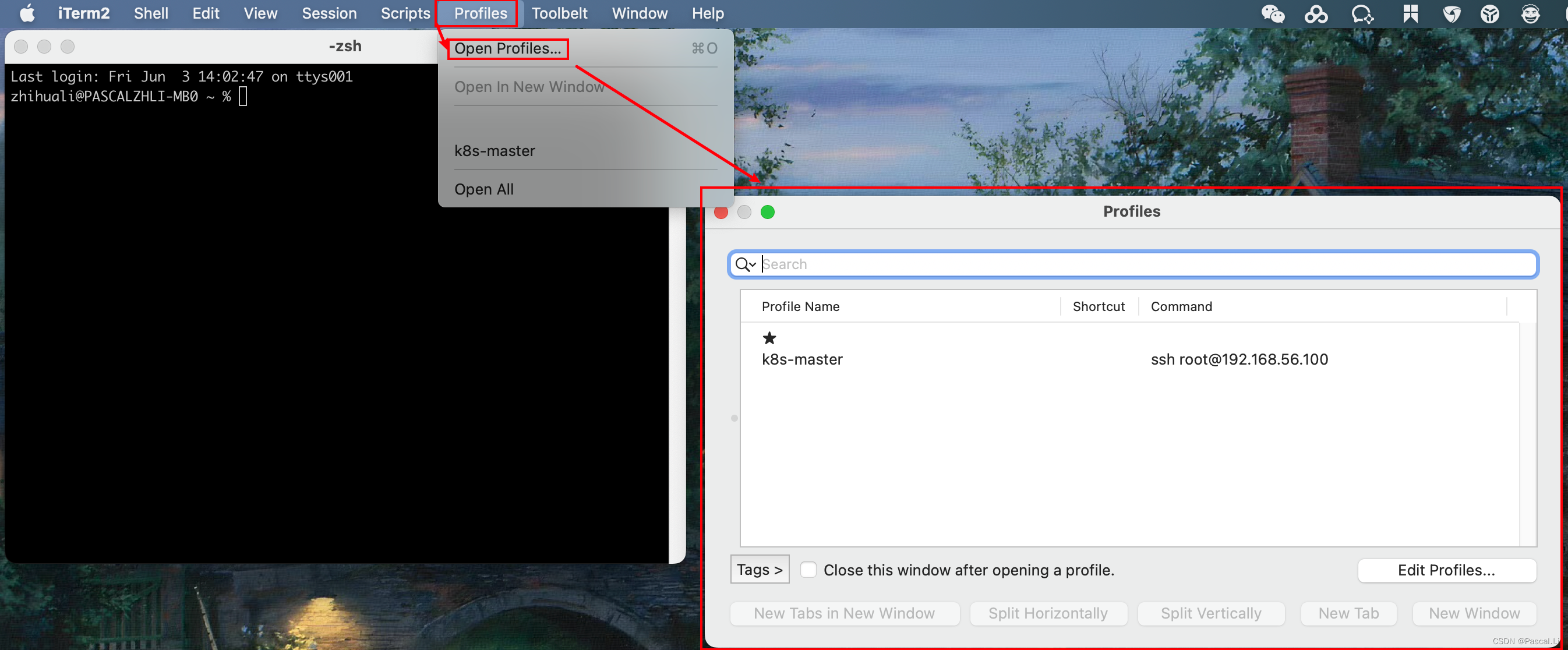Click the star icon above k8s-master profile
The image size is (1568, 650).
click(769, 338)
